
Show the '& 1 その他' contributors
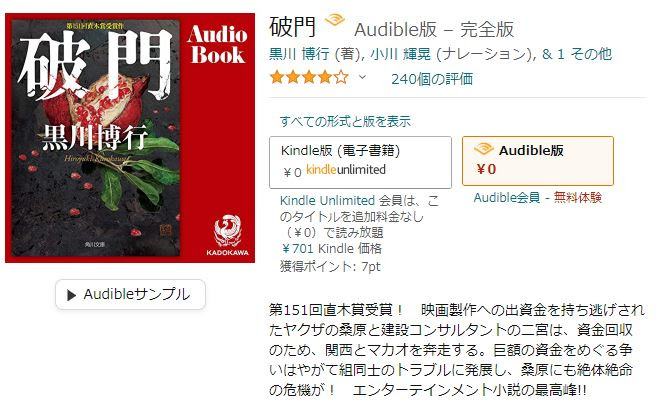pyautogui.click(x=577, y=54)
